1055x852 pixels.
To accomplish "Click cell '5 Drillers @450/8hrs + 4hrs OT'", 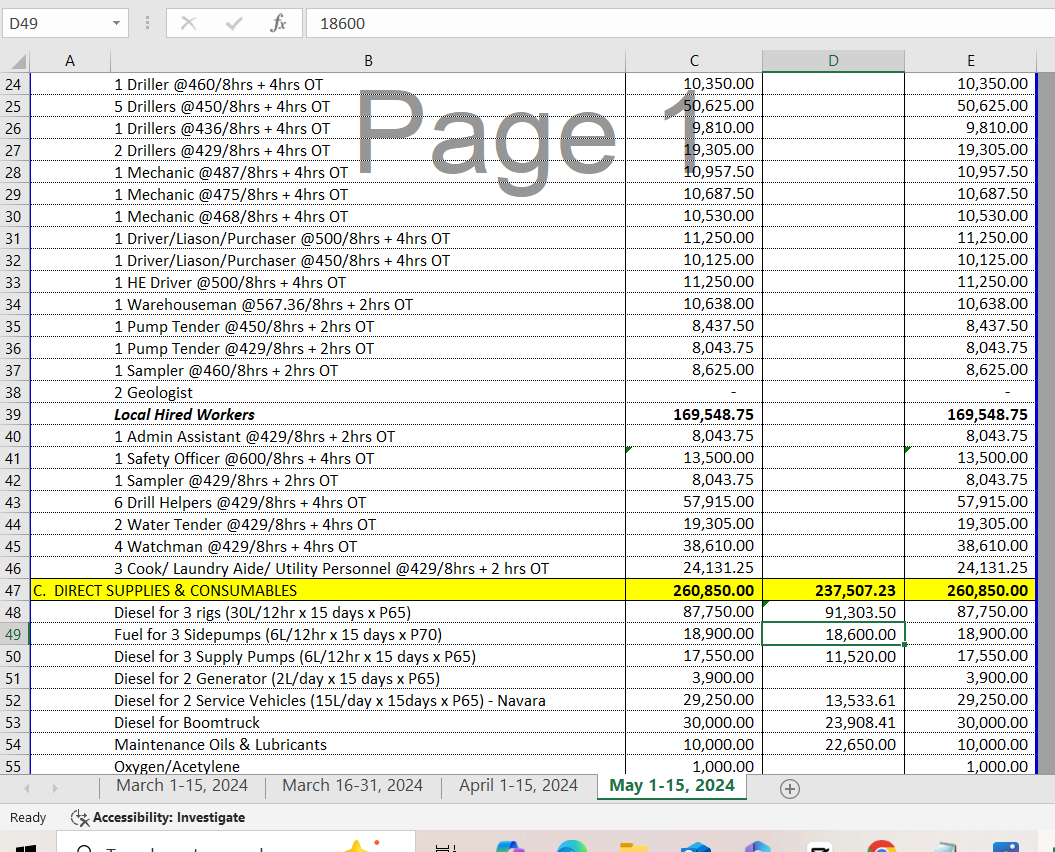I will [368, 106].
